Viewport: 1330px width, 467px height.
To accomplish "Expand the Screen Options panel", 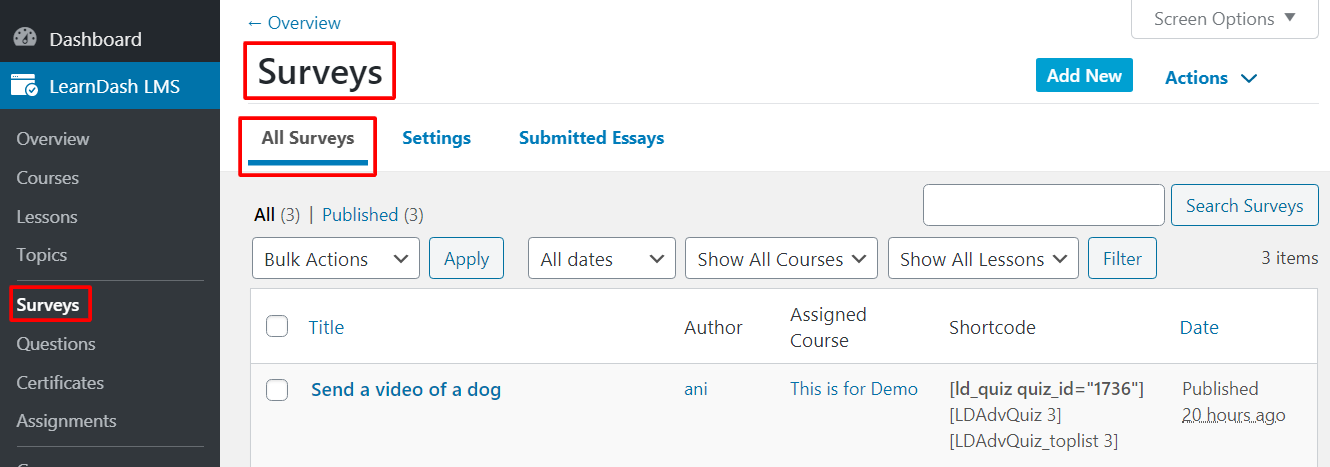I will pos(1224,19).
